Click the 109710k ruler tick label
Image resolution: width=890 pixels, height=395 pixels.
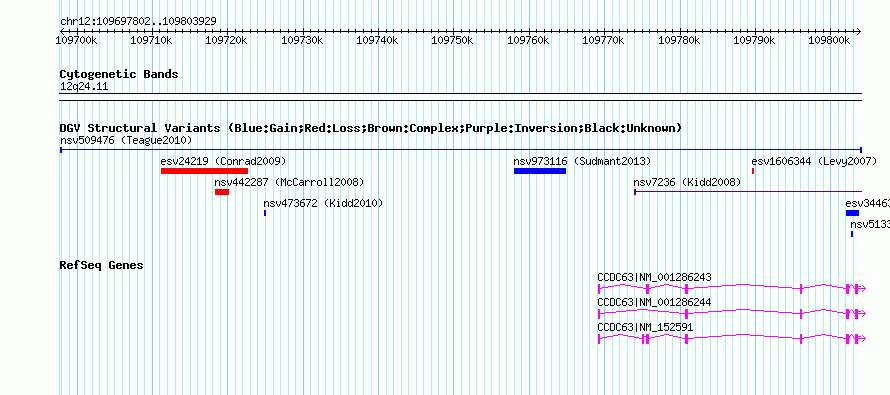[x=152, y=40]
